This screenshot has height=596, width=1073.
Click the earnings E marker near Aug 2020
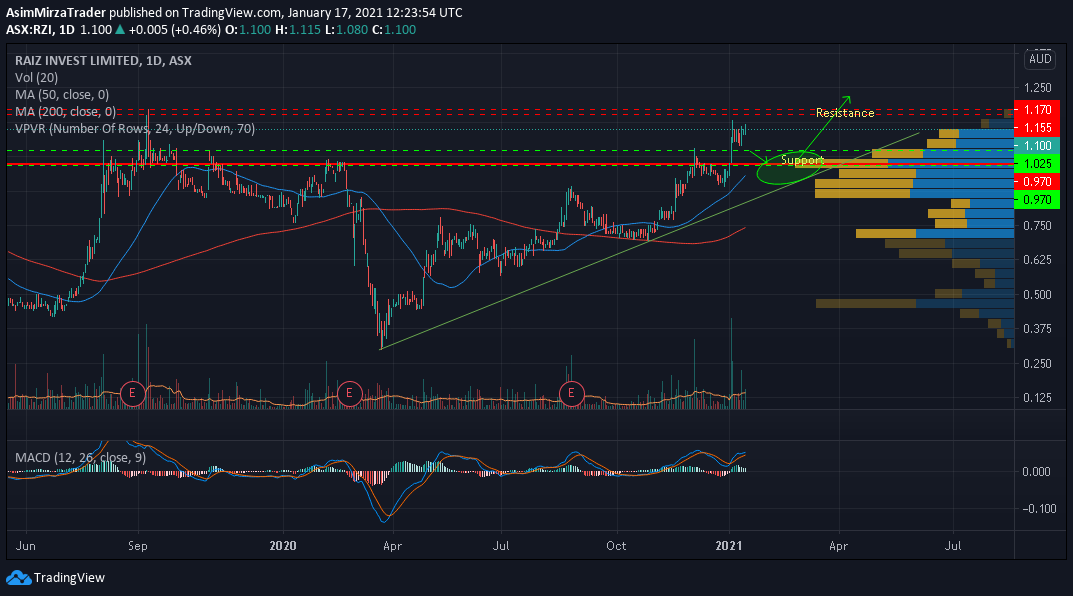point(571,393)
